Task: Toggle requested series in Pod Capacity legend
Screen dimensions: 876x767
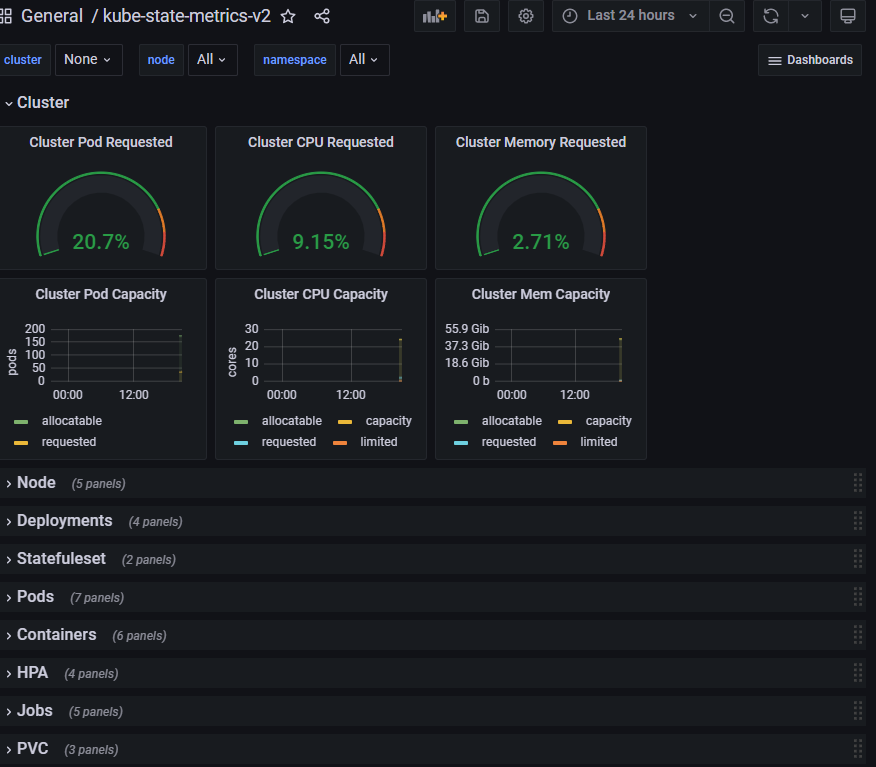Action: tap(69, 442)
